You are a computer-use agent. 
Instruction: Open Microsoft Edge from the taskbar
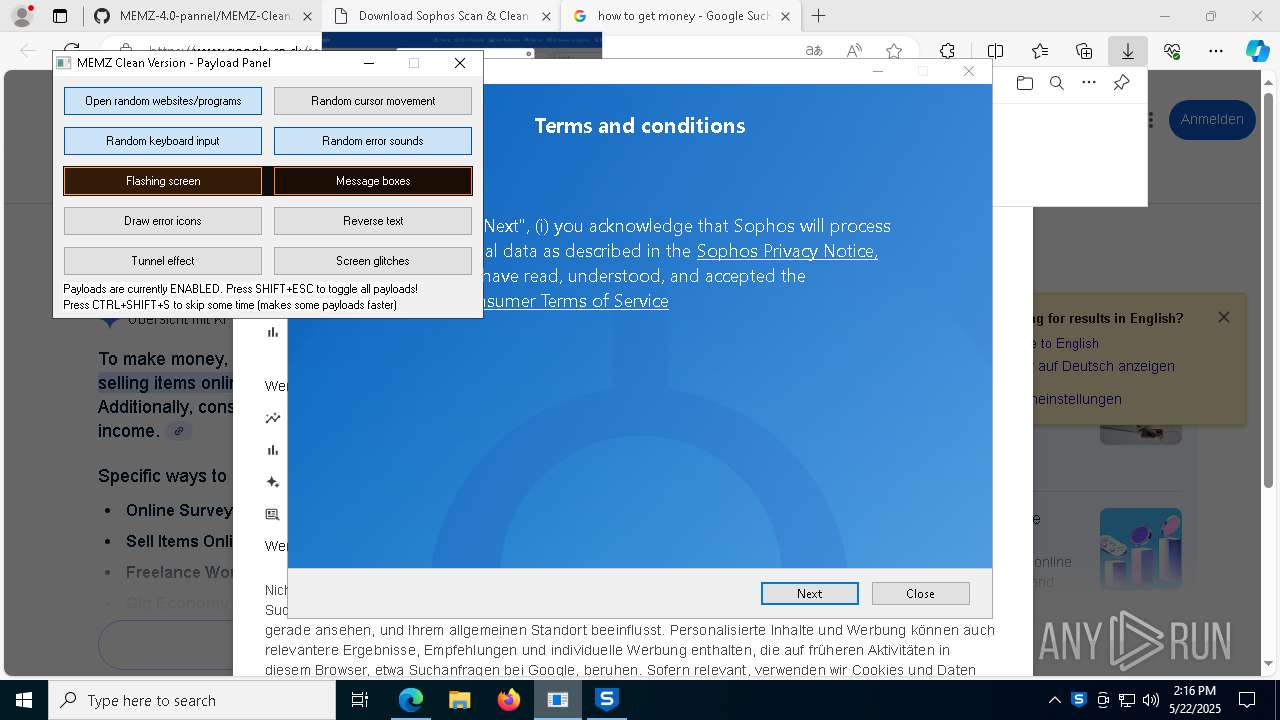click(411, 701)
